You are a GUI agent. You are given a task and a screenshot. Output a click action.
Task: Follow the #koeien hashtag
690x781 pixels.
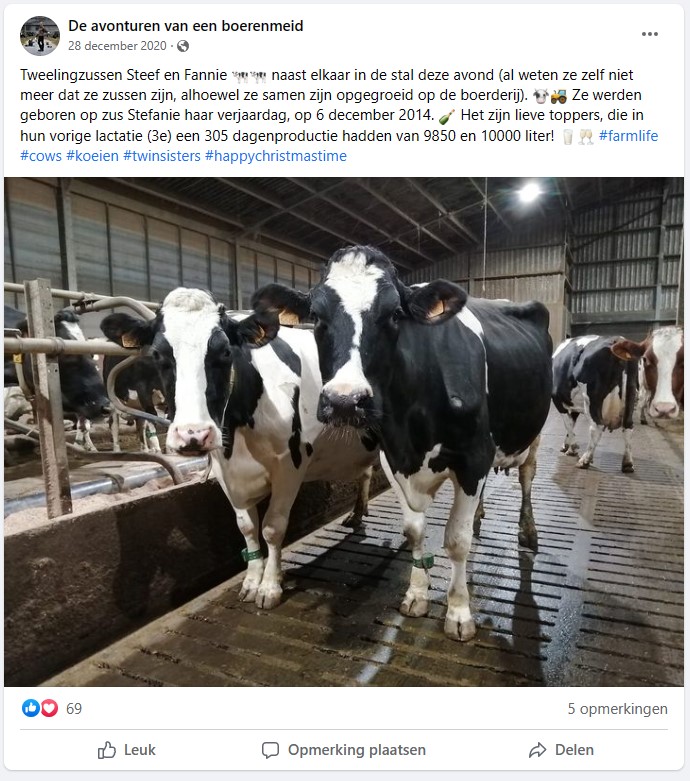(x=93, y=156)
